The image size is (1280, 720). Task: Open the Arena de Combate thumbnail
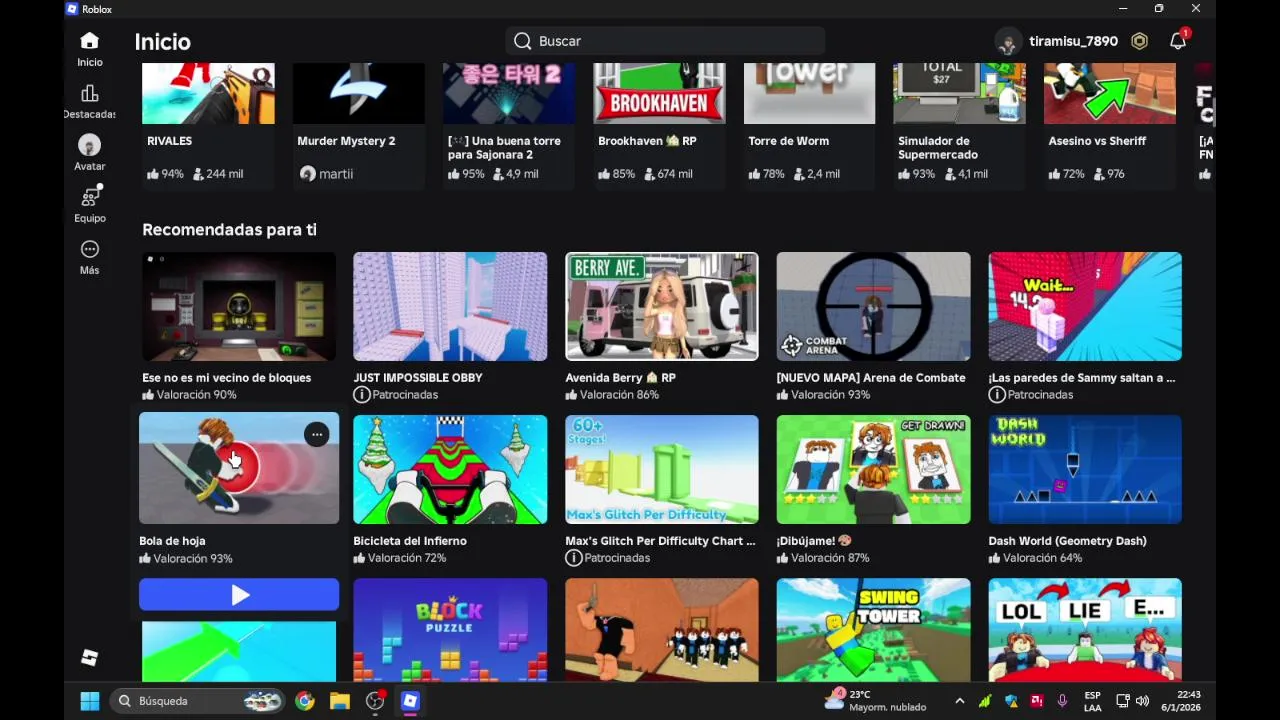pyautogui.click(x=873, y=306)
